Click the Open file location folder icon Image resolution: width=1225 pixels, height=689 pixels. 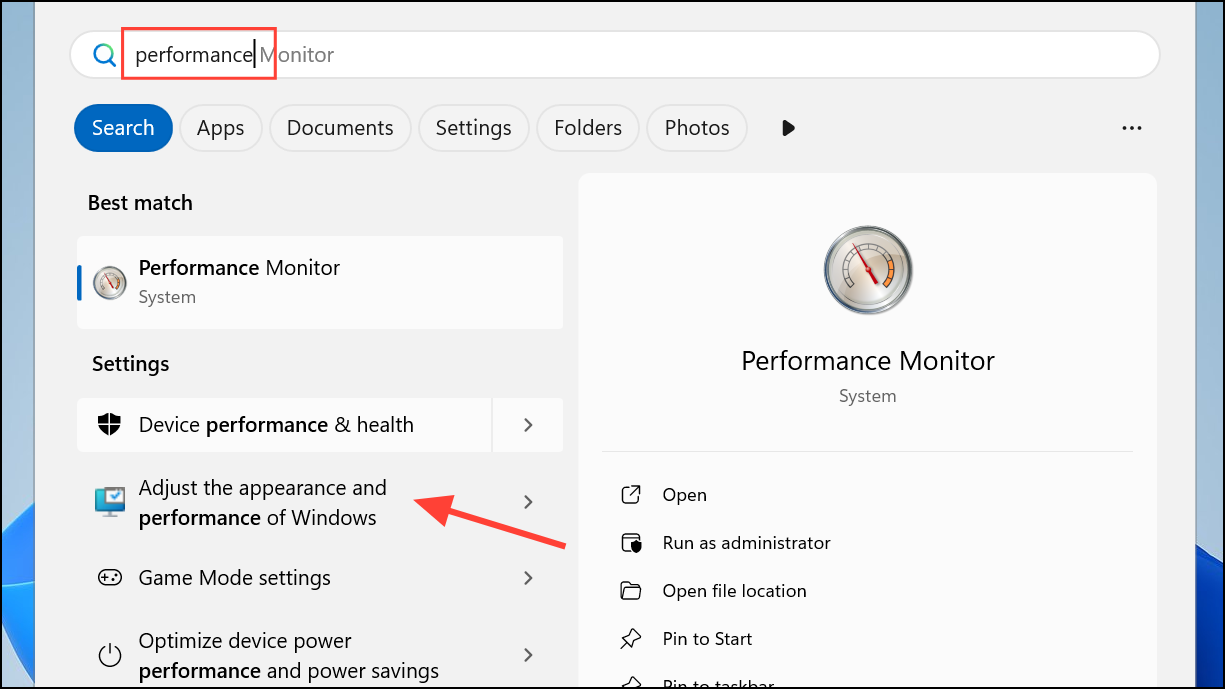(x=631, y=591)
